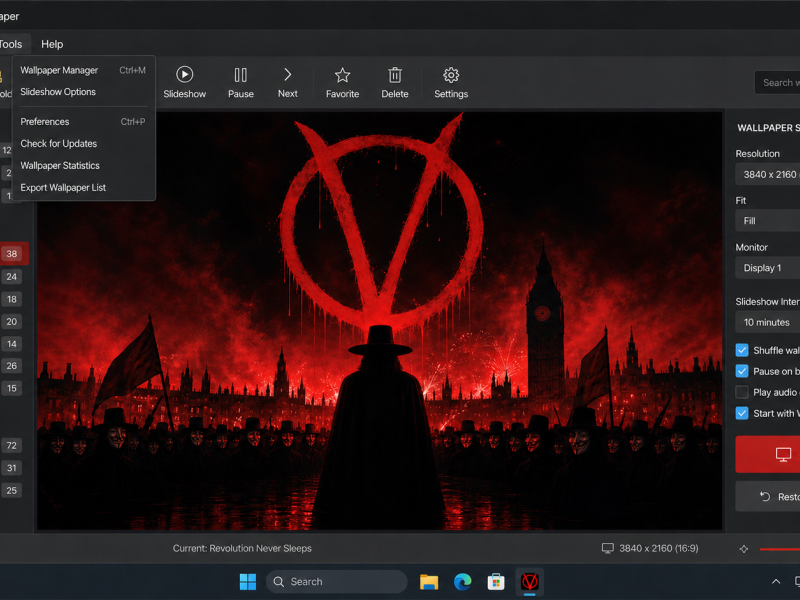The height and width of the screenshot is (600, 800).
Task: Select sidebar item with count 18
Action: point(12,299)
